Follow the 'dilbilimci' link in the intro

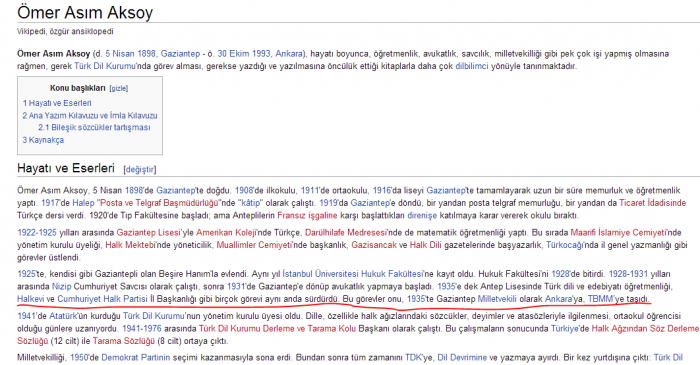472,66
